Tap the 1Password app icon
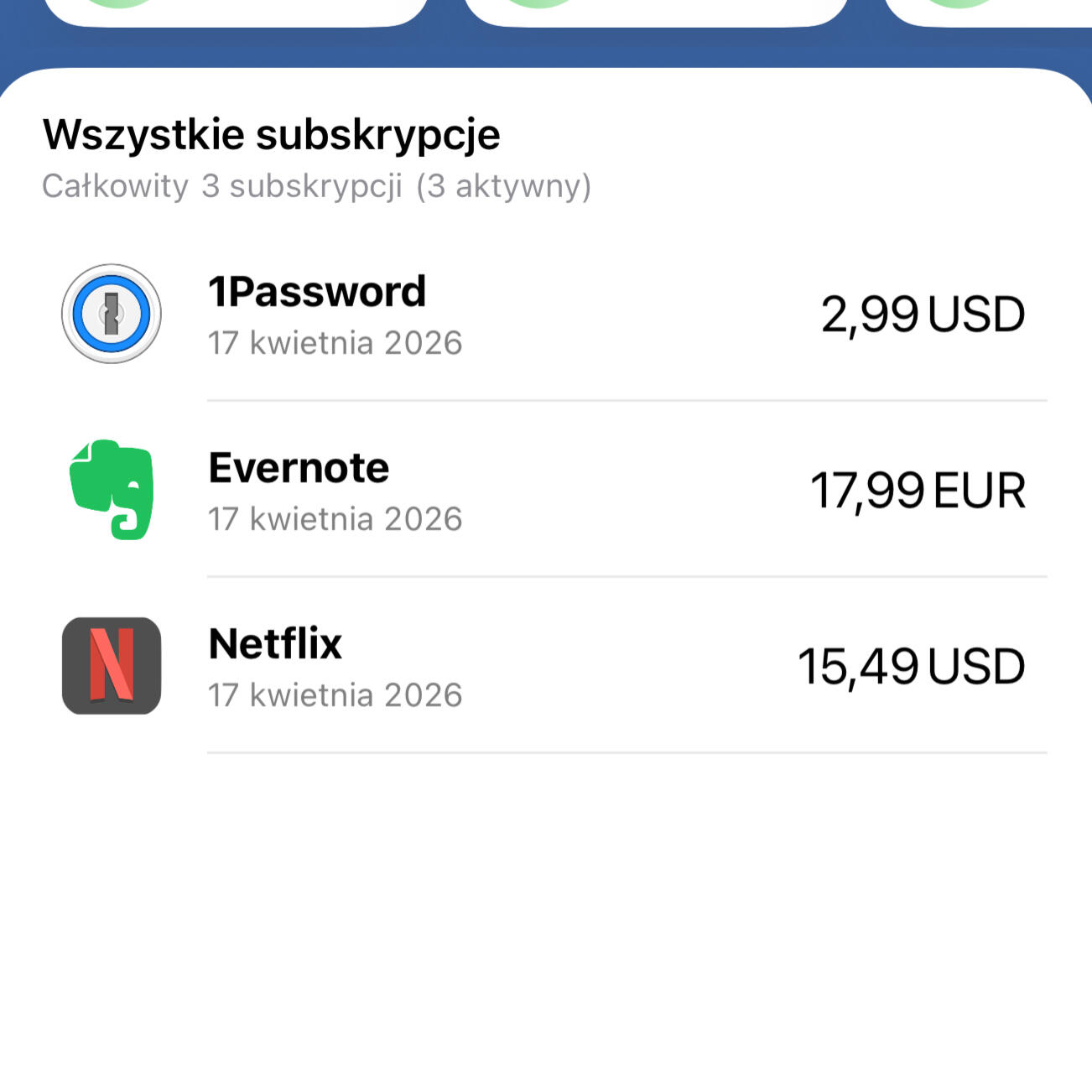Screen dimensions: 1092x1092 [112, 314]
